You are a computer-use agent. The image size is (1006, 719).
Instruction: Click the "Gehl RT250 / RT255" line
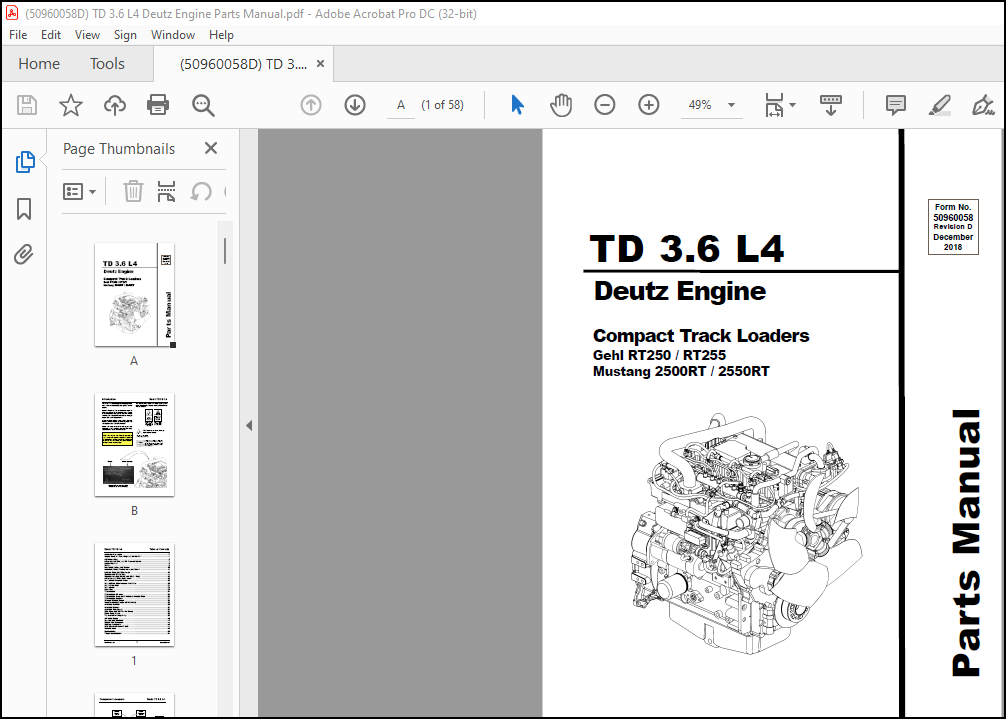pos(659,355)
